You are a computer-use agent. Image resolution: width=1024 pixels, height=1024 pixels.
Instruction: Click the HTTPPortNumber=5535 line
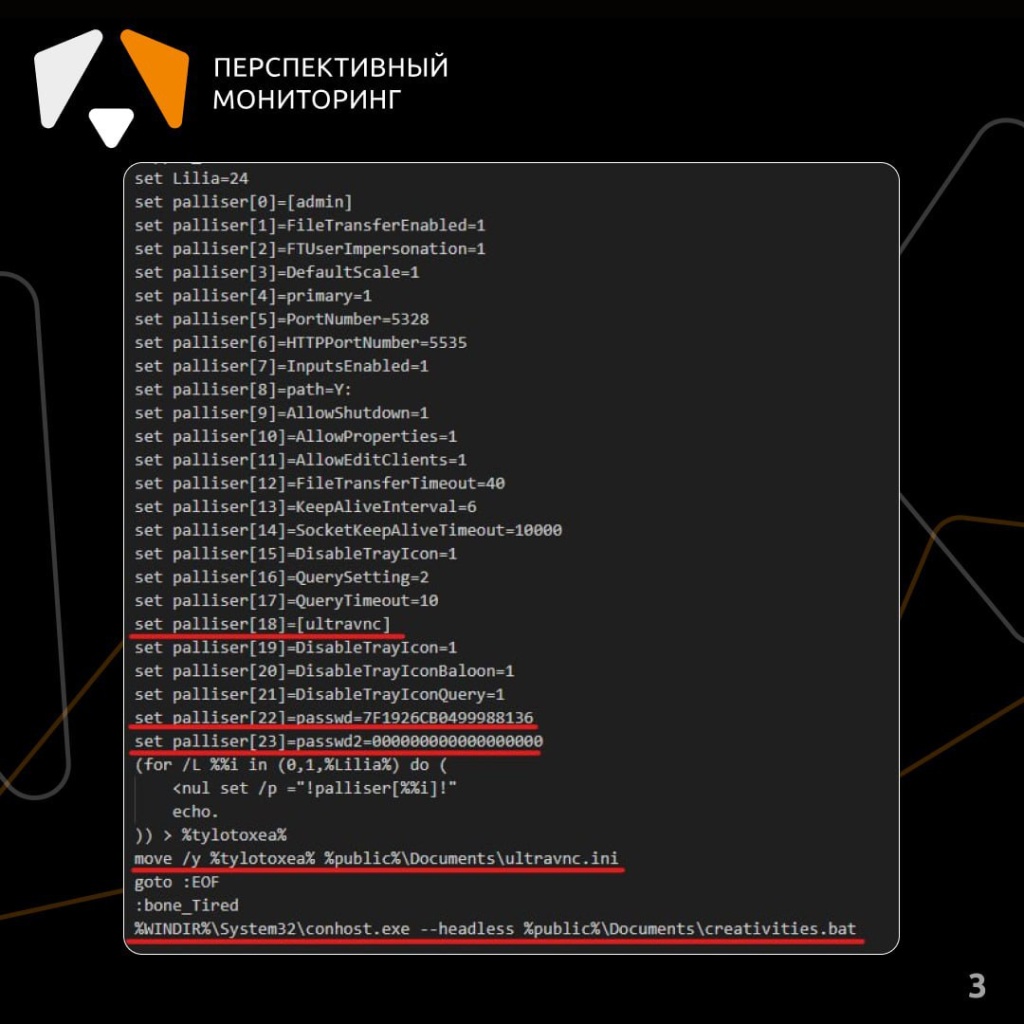pyautogui.click(x=300, y=343)
